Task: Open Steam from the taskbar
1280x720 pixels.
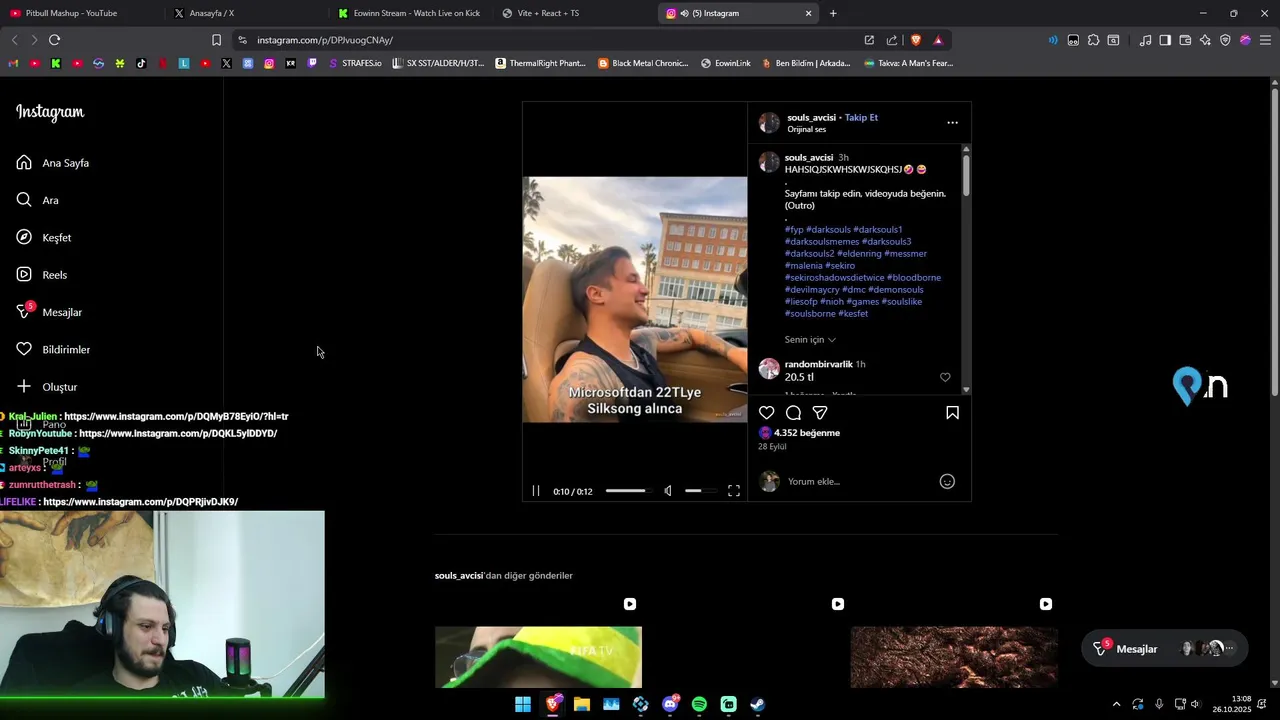Action: [x=758, y=704]
